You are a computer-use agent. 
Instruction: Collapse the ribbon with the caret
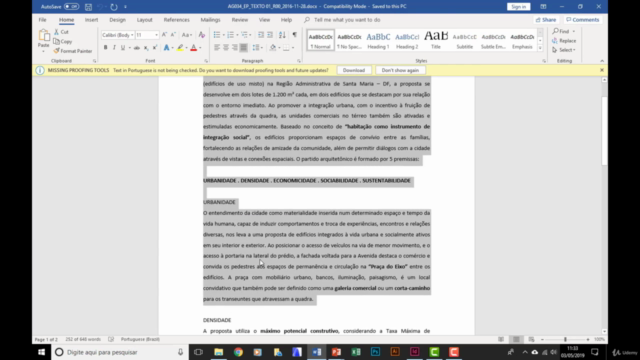(x=602, y=61)
